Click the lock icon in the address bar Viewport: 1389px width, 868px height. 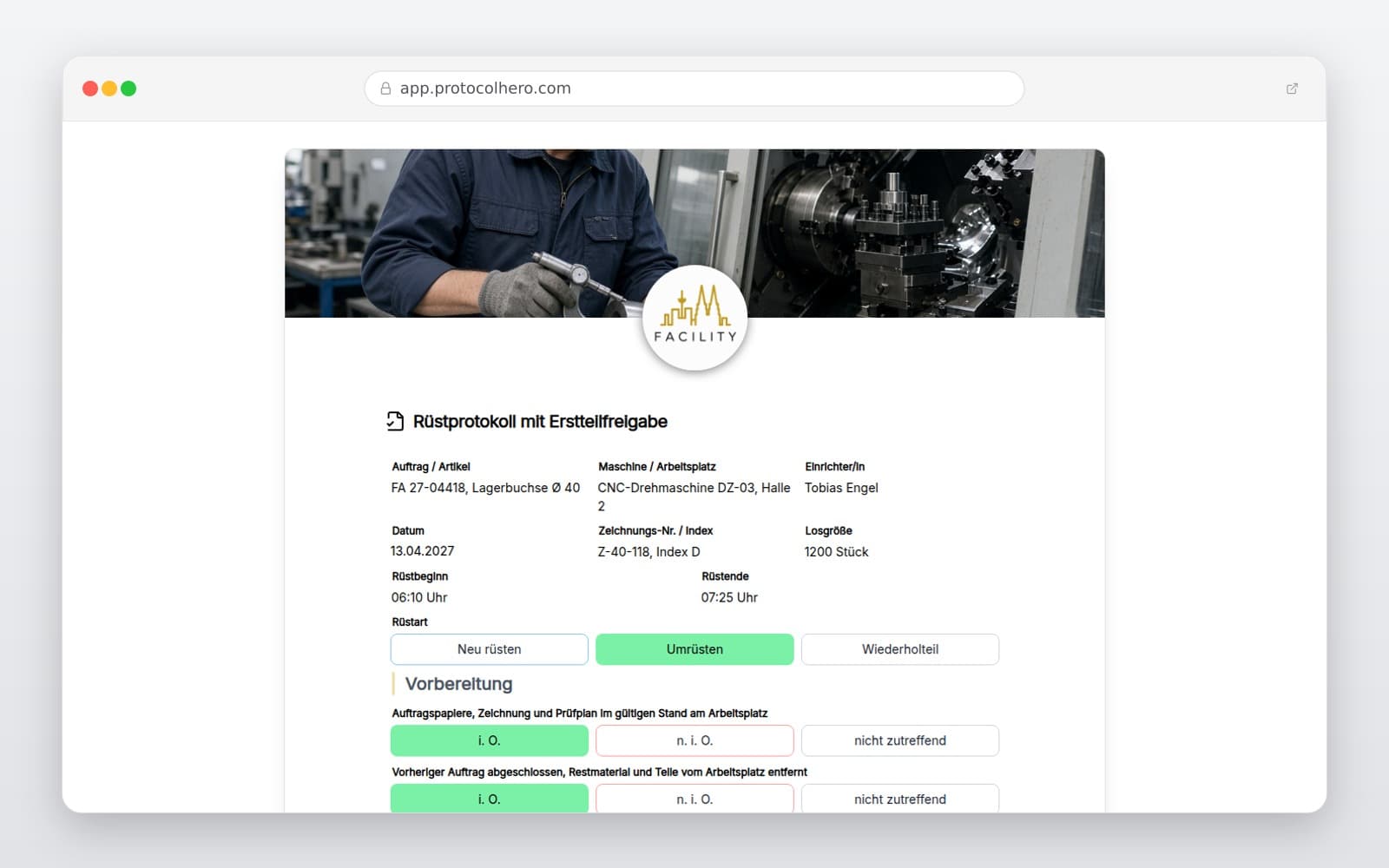pos(385,89)
